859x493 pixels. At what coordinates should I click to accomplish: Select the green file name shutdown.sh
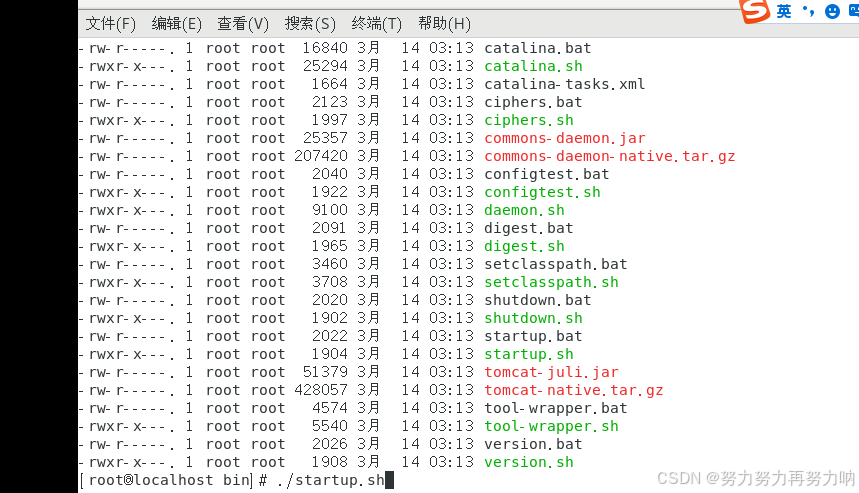pos(533,318)
